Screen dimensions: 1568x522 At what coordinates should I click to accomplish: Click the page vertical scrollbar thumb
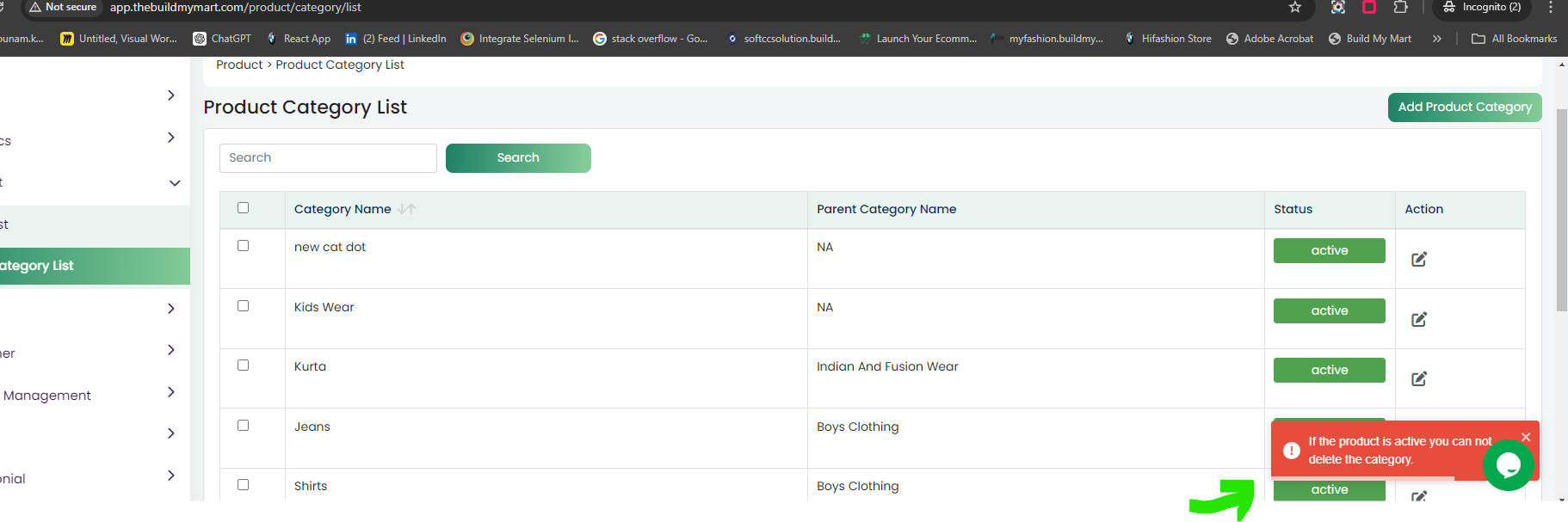pyautogui.click(x=1562, y=210)
